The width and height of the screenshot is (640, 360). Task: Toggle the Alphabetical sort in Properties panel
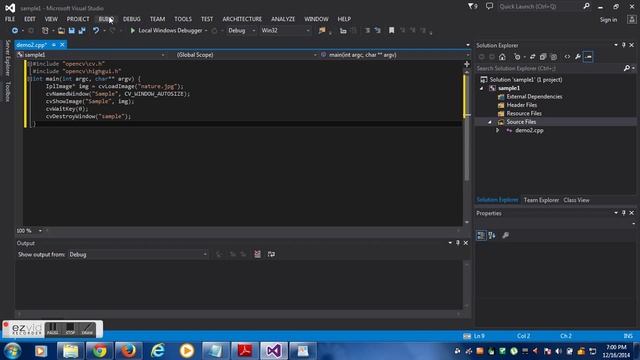[492, 235]
